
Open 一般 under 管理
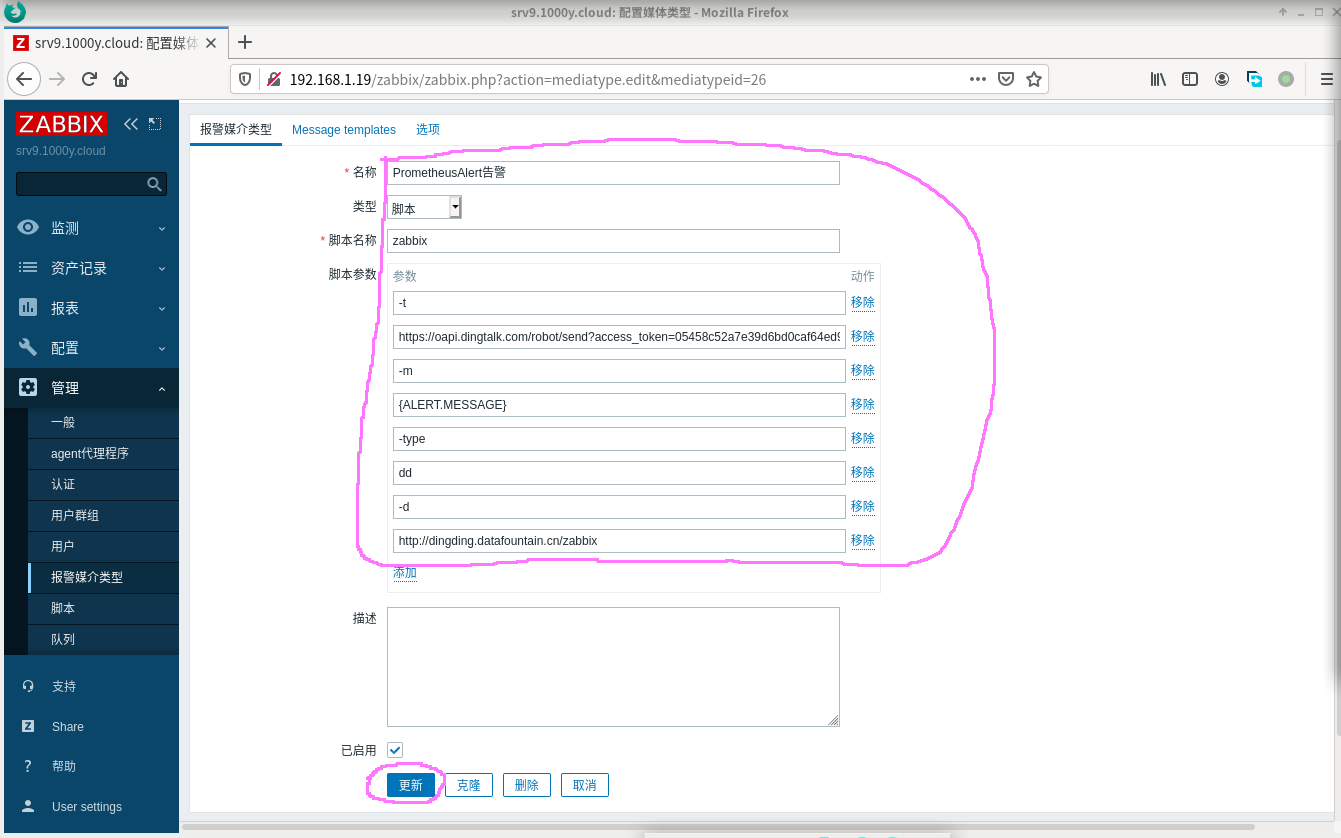click(x=103, y=423)
